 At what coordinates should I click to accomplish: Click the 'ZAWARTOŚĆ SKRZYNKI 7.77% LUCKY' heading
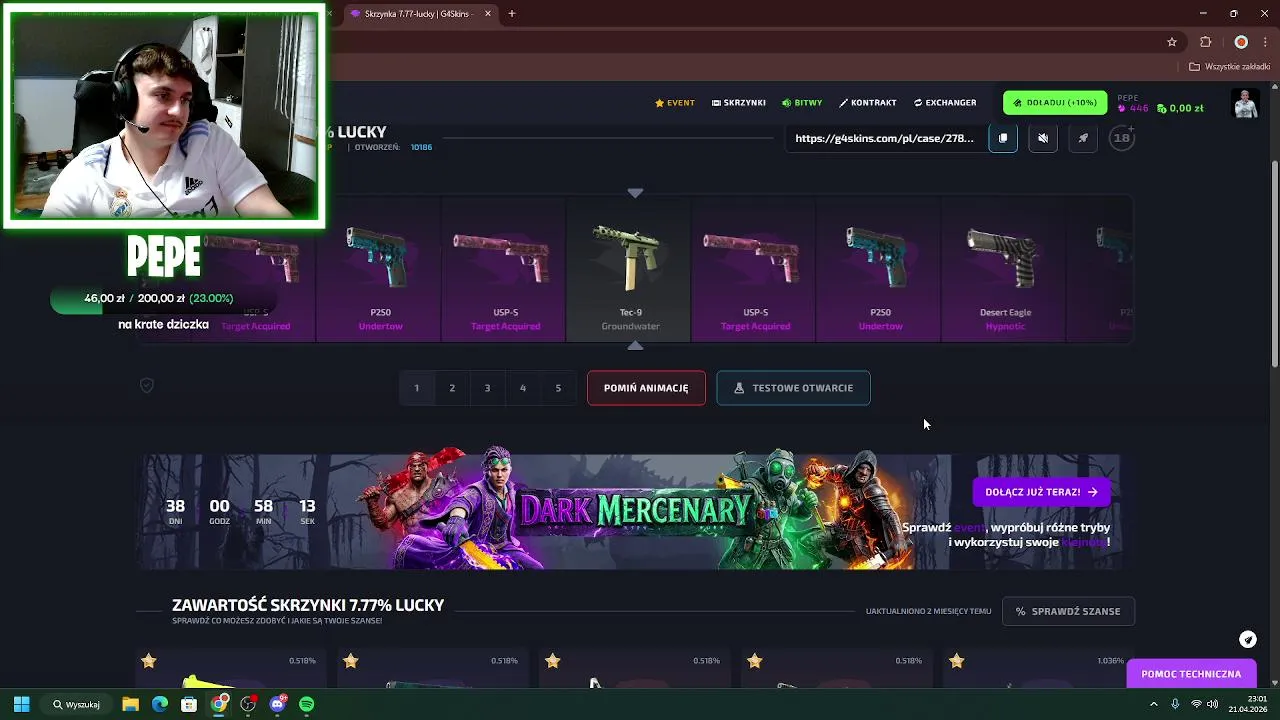pyautogui.click(x=308, y=605)
